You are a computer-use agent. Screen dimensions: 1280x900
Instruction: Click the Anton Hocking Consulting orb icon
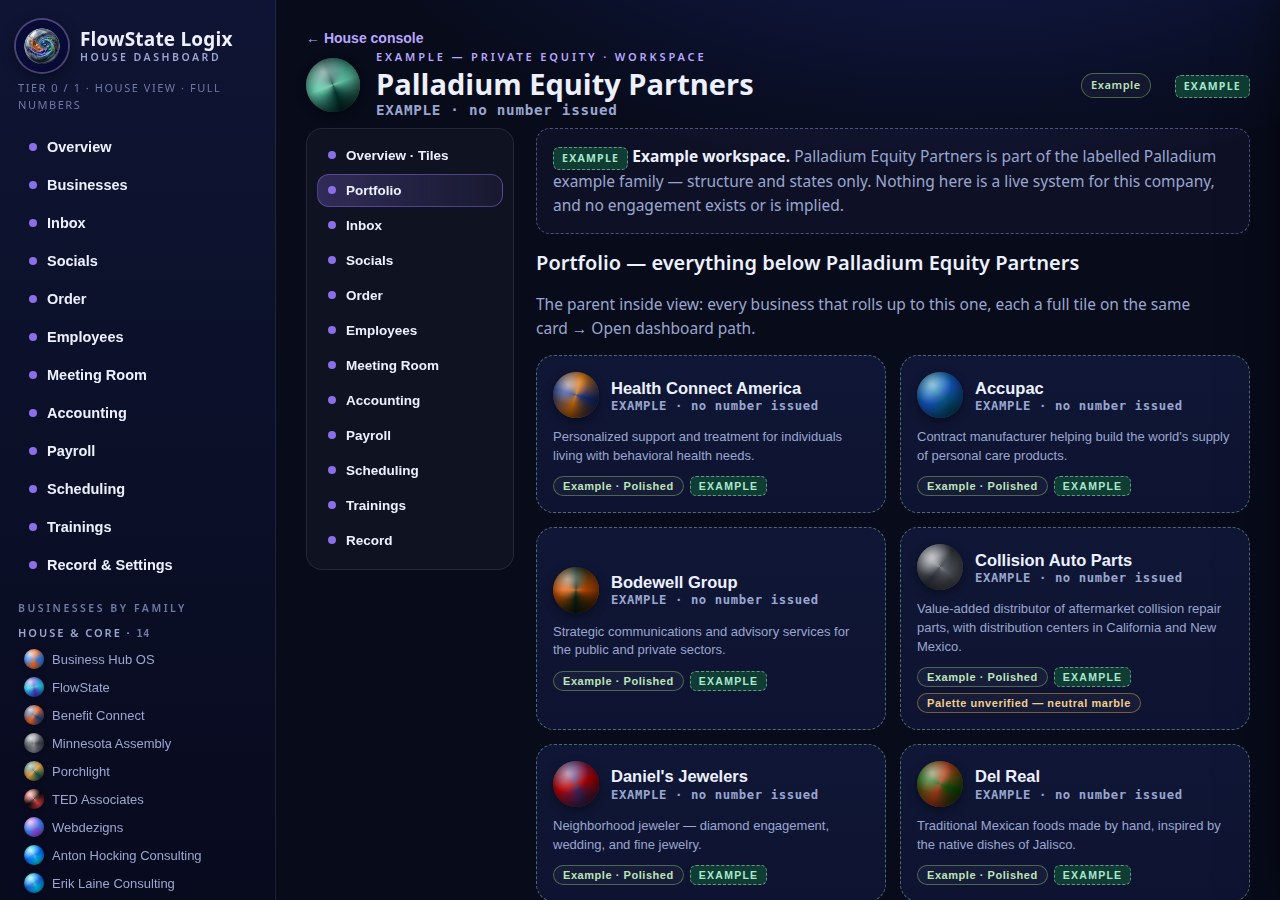34,855
